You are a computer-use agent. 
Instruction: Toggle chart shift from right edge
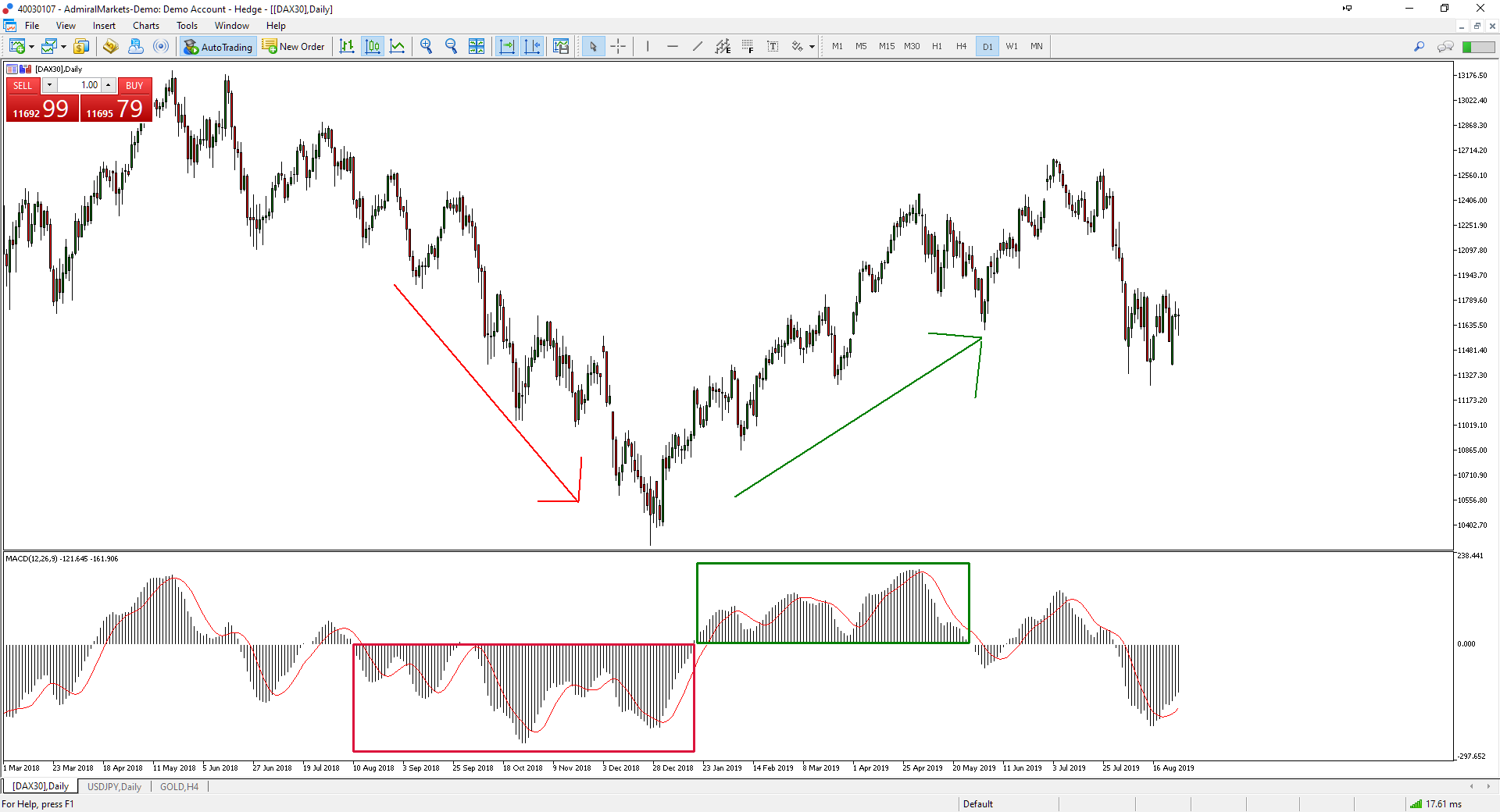(532, 46)
